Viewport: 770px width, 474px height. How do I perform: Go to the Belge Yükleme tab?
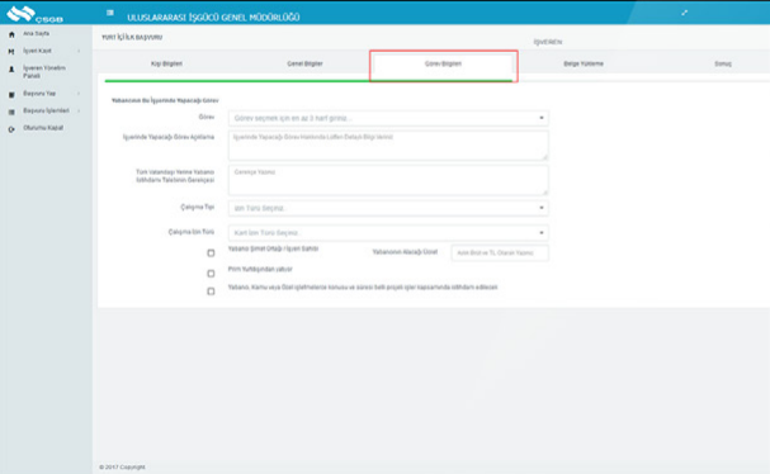(583, 64)
